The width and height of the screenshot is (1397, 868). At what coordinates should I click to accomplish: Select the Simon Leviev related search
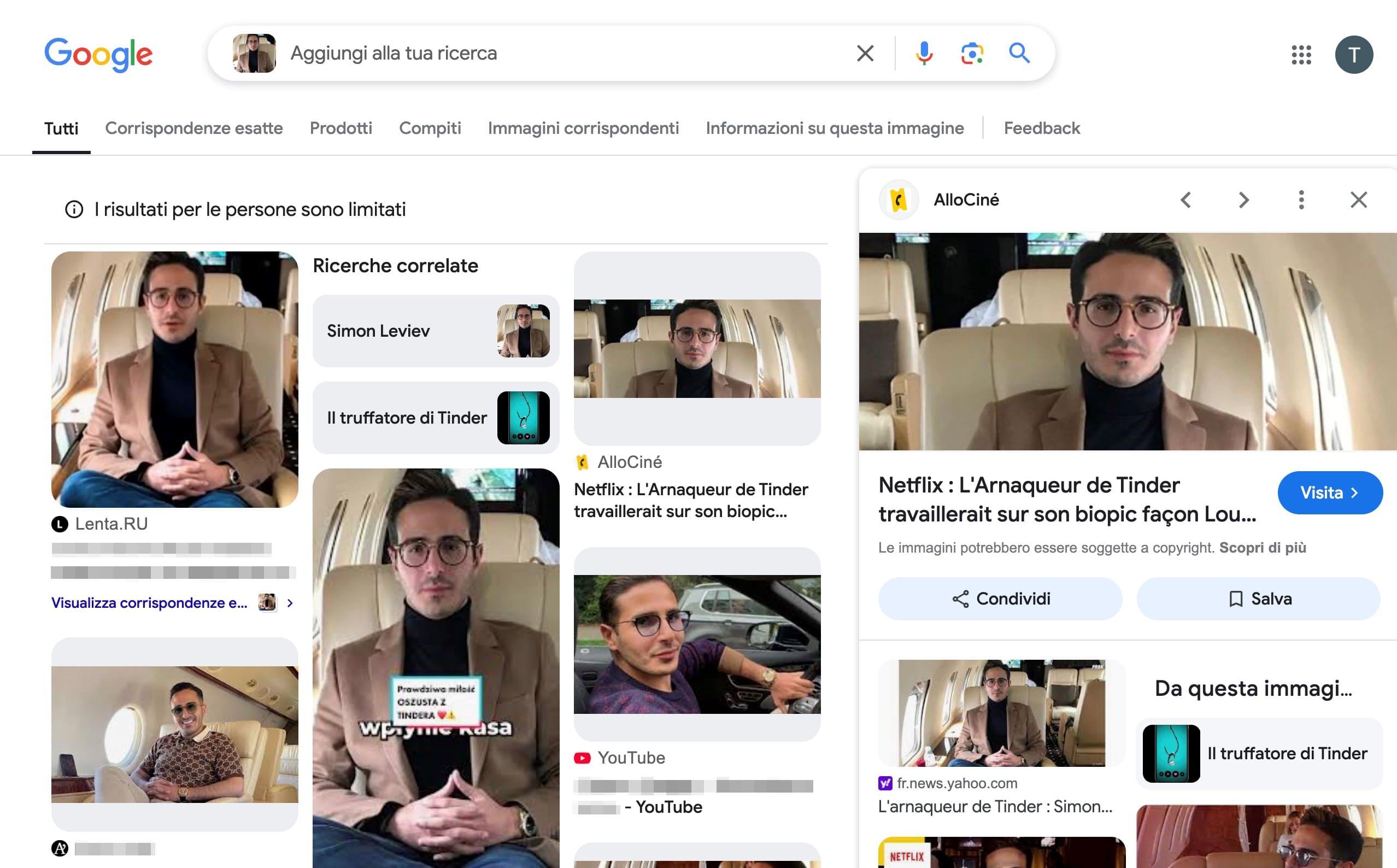click(436, 331)
